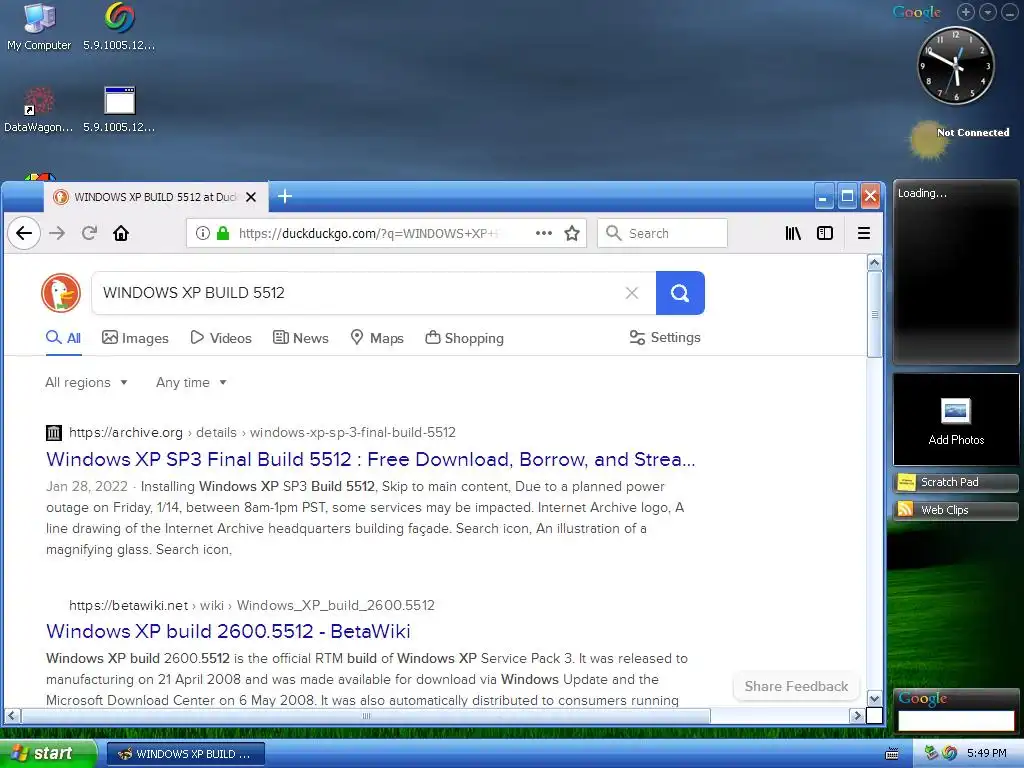Open the colorful swirl 5.9.1005.12 desktop icon
This screenshot has width=1024, height=768.
pos(119,27)
